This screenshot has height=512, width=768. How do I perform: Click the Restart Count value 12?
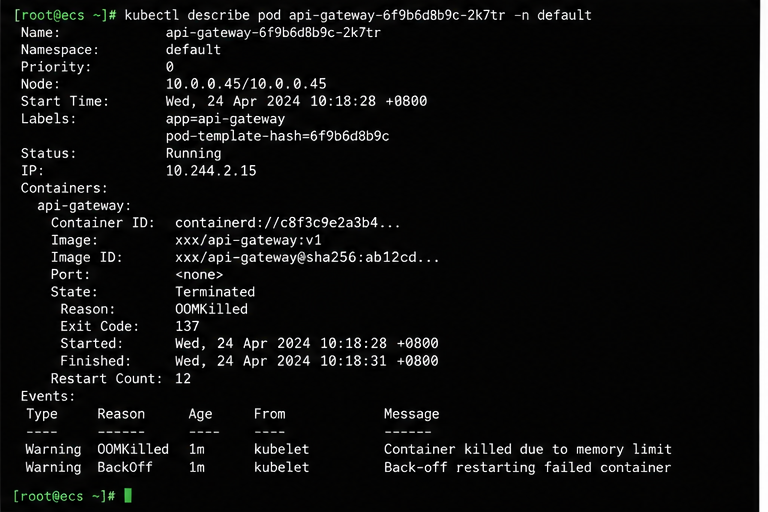click(183, 379)
